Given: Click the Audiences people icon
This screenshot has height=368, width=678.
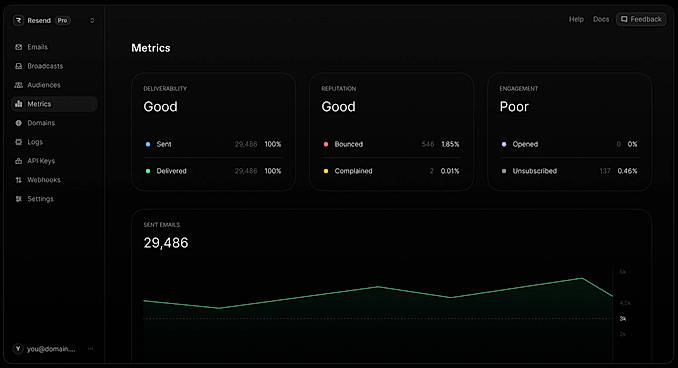Looking at the screenshot, I should (19, 85).
